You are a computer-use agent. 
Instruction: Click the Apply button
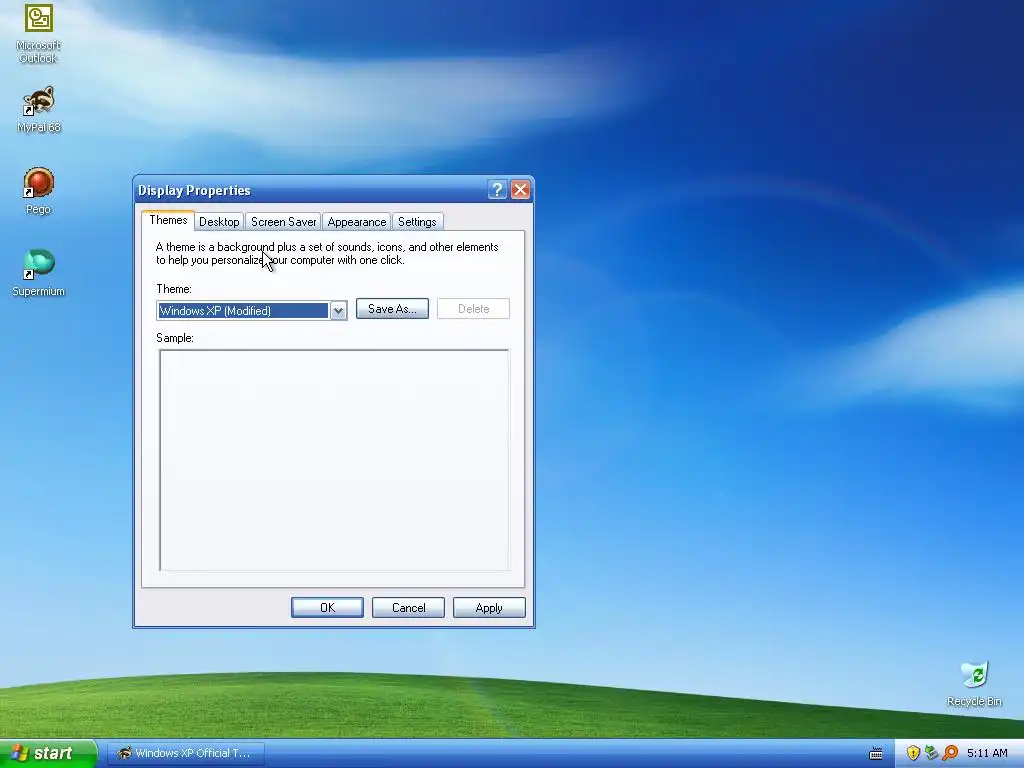point(489,608)
